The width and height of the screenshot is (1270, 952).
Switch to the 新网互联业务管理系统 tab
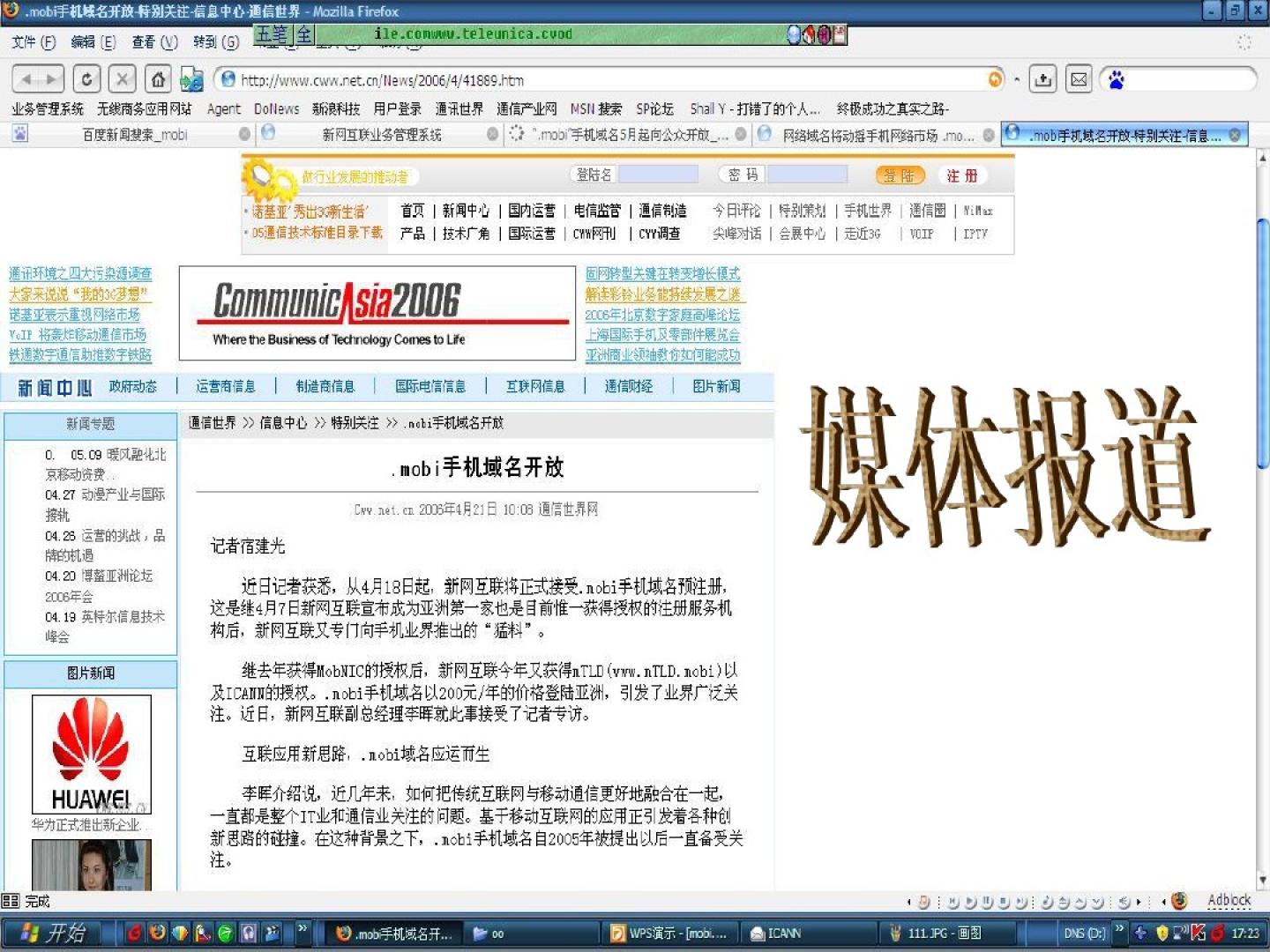click(381, 134)
